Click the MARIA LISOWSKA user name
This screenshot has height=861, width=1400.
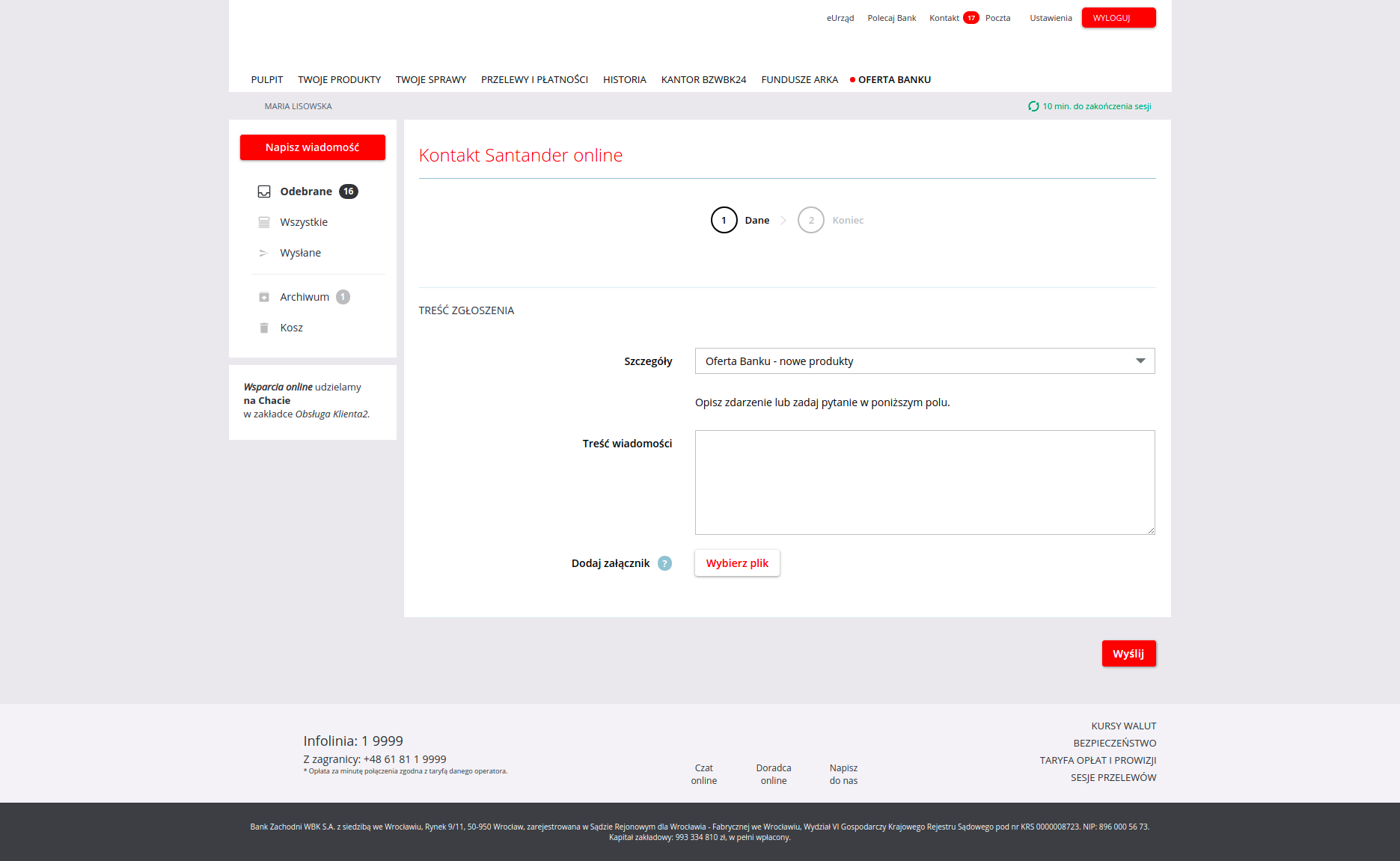(x=298, y=106)
